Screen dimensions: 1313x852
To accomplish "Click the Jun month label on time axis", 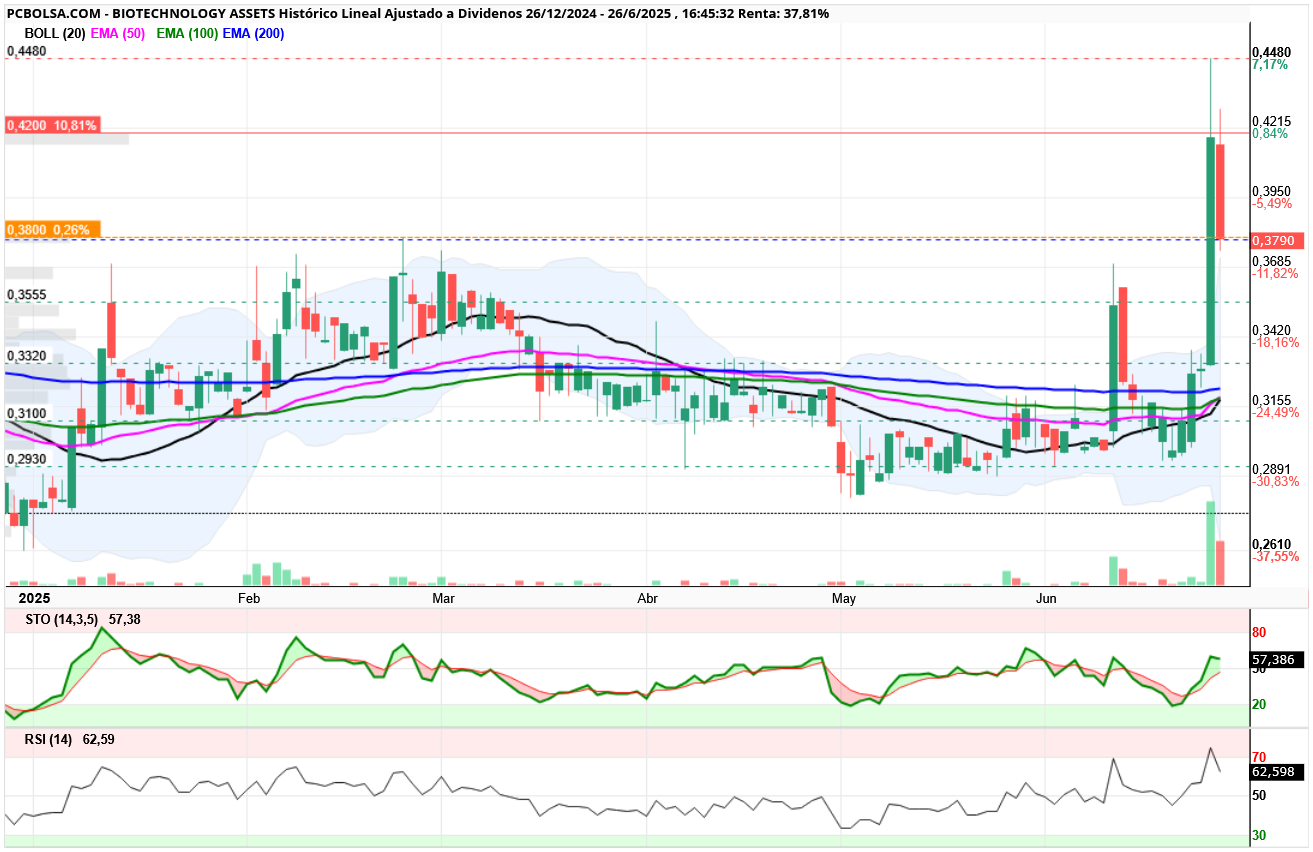I will pos(1047,599).
